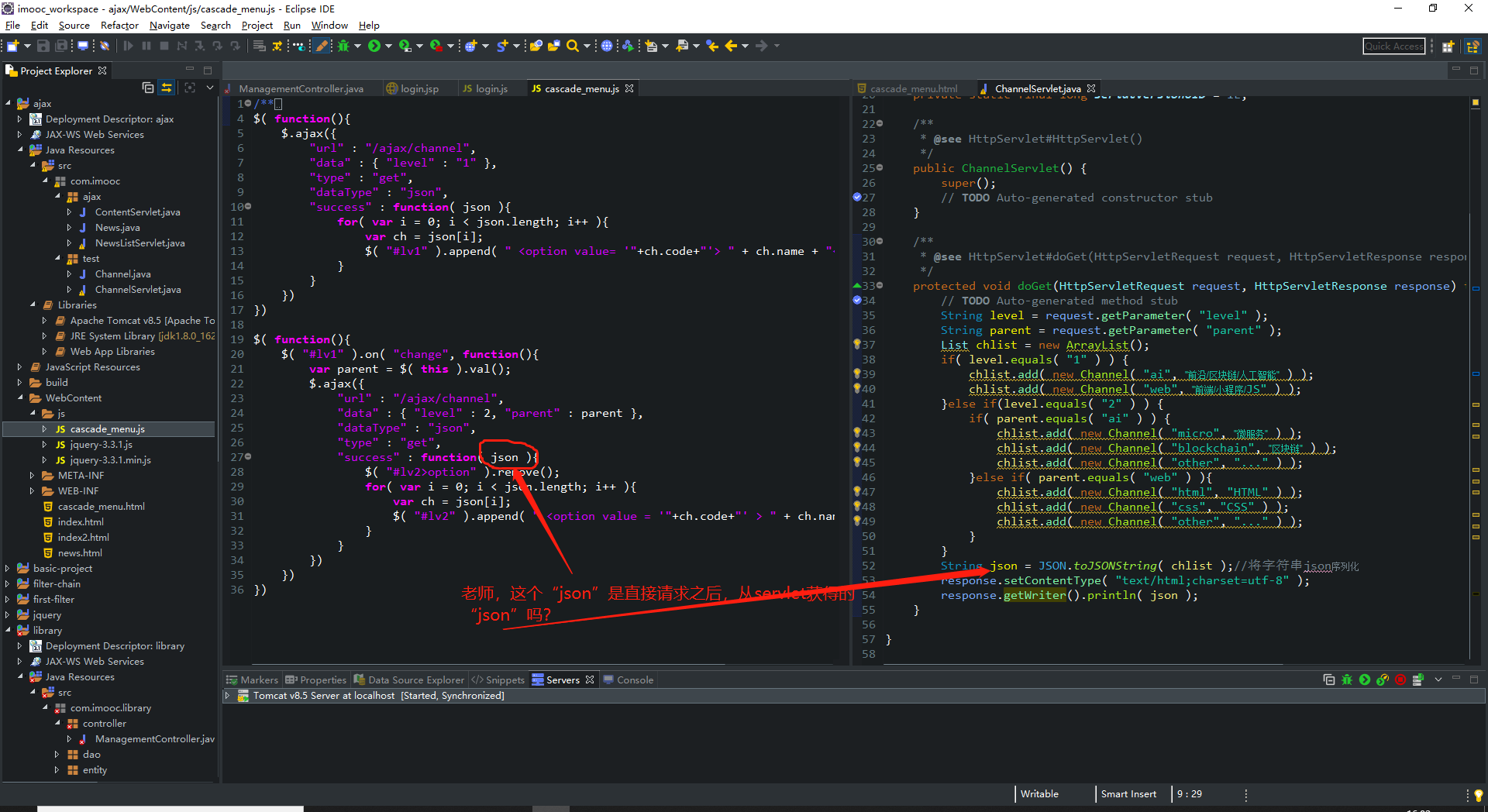Viewport: 1488px width, 812px height.
Task: Click the Search magnifier toolbar icon
Action: (x=572, y=46)
